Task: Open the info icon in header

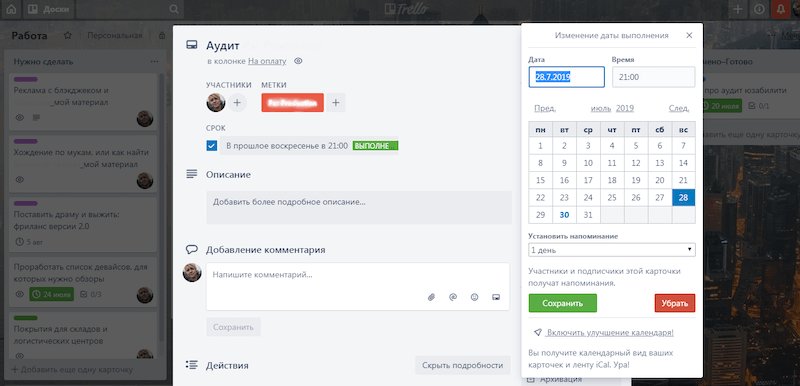Action: click(759, 9)
